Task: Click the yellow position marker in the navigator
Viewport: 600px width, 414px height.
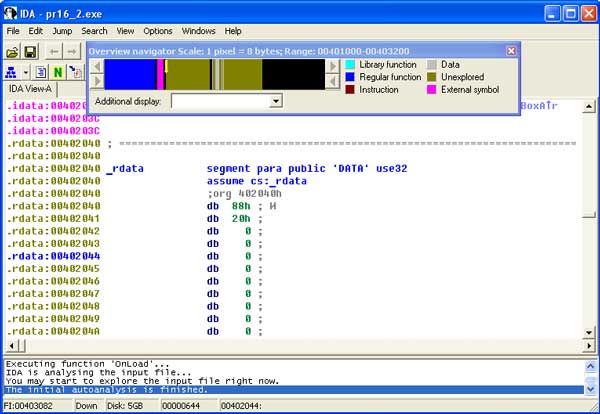Action: pos(166,66)
